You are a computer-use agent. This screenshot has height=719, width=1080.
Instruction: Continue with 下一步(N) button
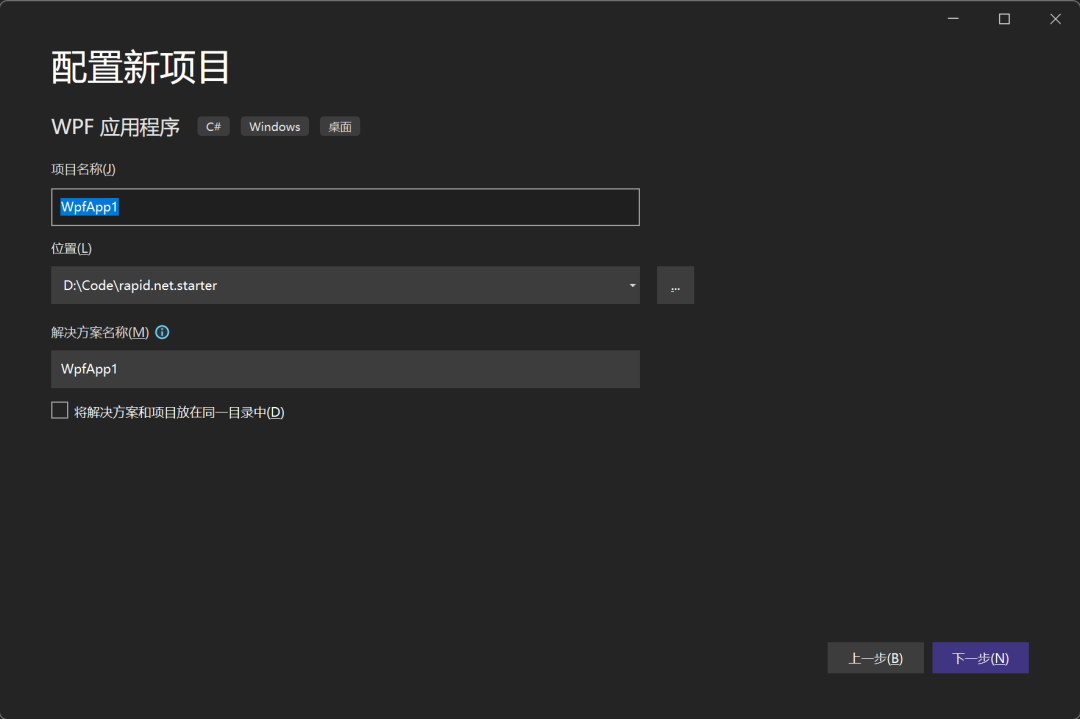point(980,658)
